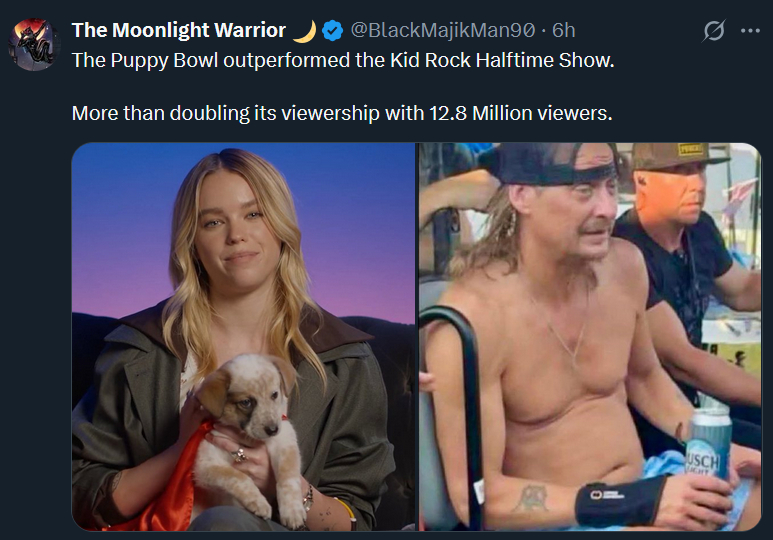The width and height of the screenshot is (773, 540).
Task: Click the black wrist brace in photo
Action: click(619, 501)
